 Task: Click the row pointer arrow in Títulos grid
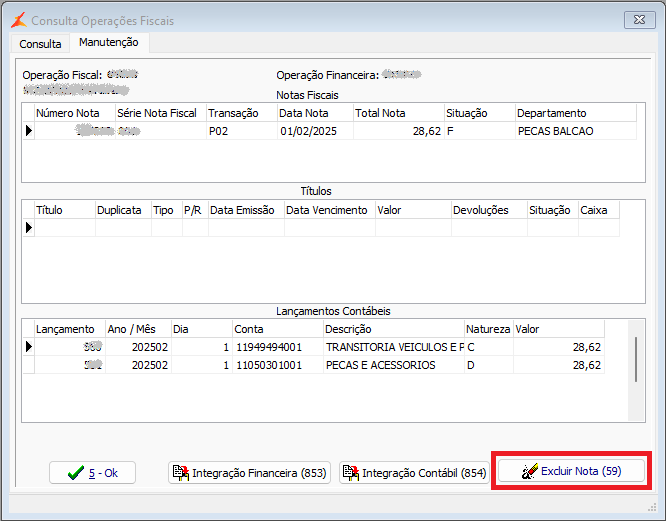[x=28, y=228]
